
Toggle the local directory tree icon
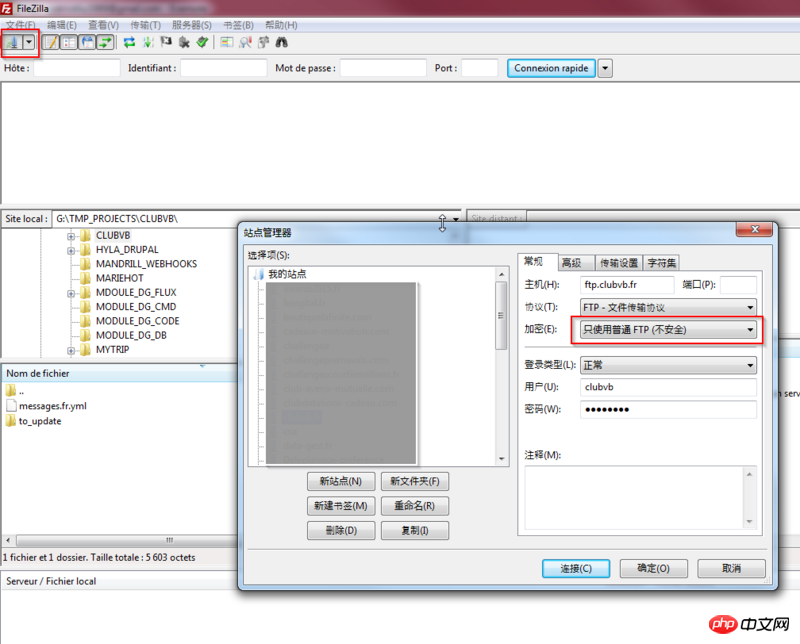pyautogui.click(x=69, y=42)
